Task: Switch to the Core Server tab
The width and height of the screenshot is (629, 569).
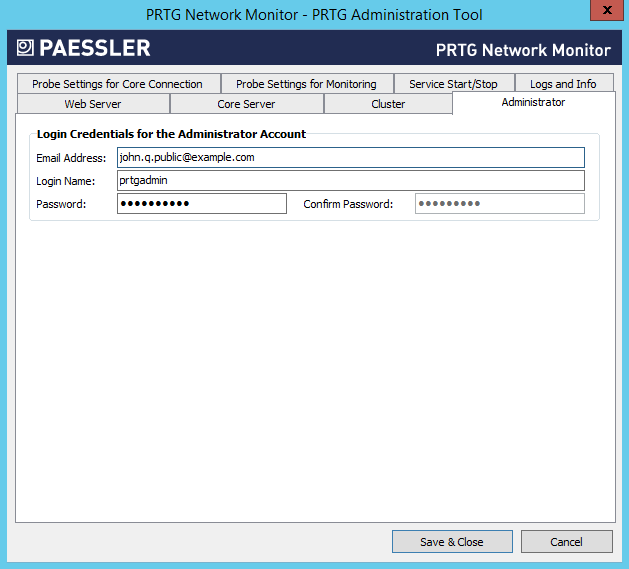Action: pyautogui.click(x=246, y=104)
